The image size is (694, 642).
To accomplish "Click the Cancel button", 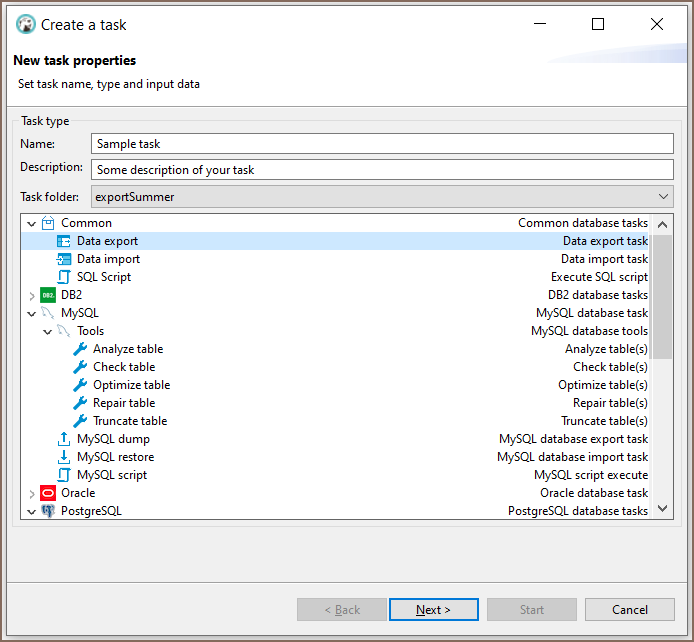I will pos(629,610).
